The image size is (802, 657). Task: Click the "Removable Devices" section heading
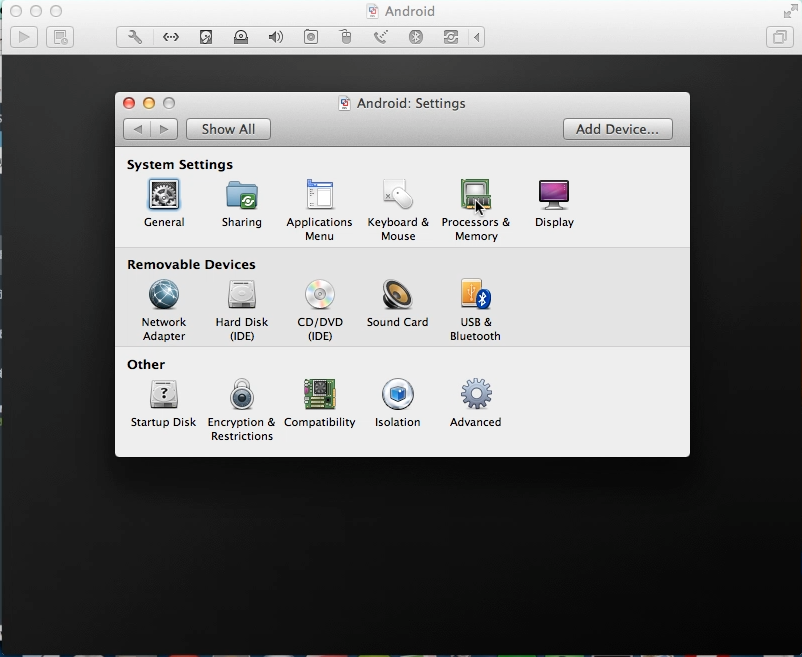191,264
